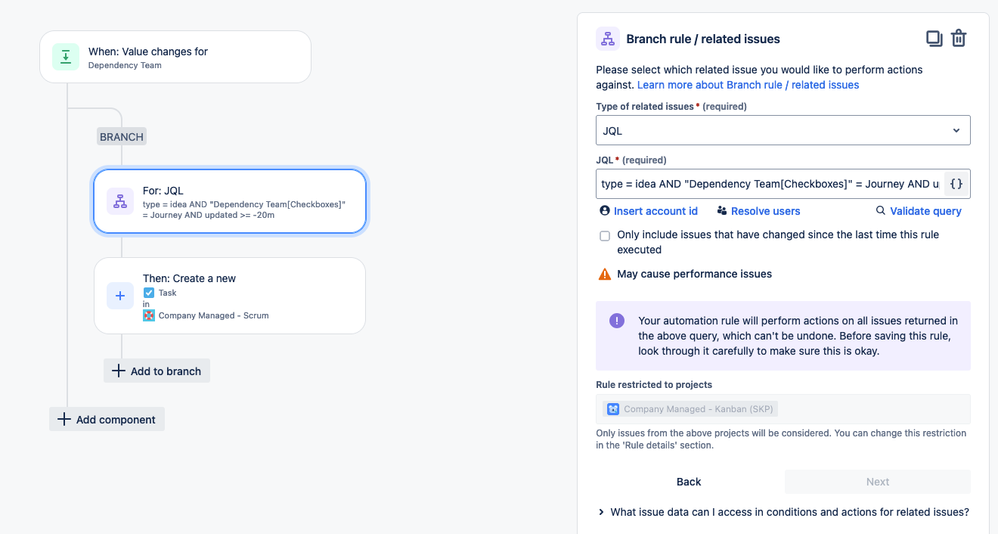Click the branch icon on the For: JQL card

click(120, 201)
